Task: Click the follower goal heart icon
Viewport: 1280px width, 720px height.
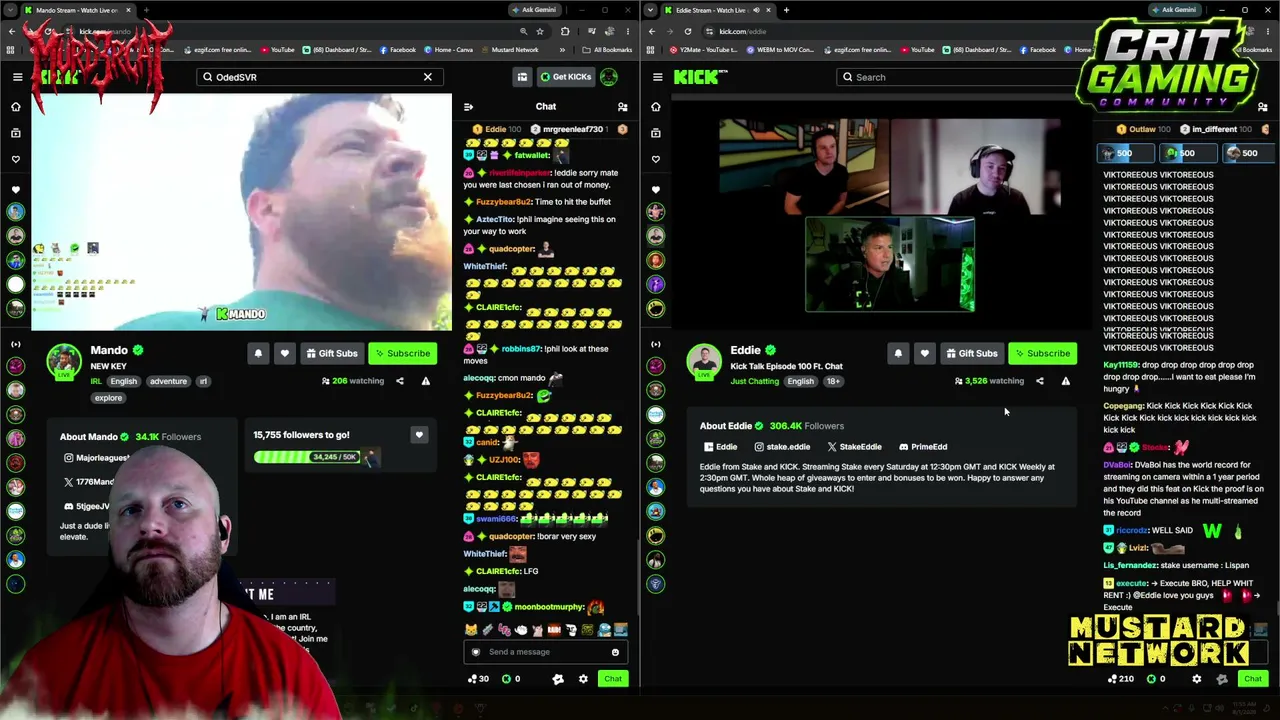Action: tap(419, 435)
